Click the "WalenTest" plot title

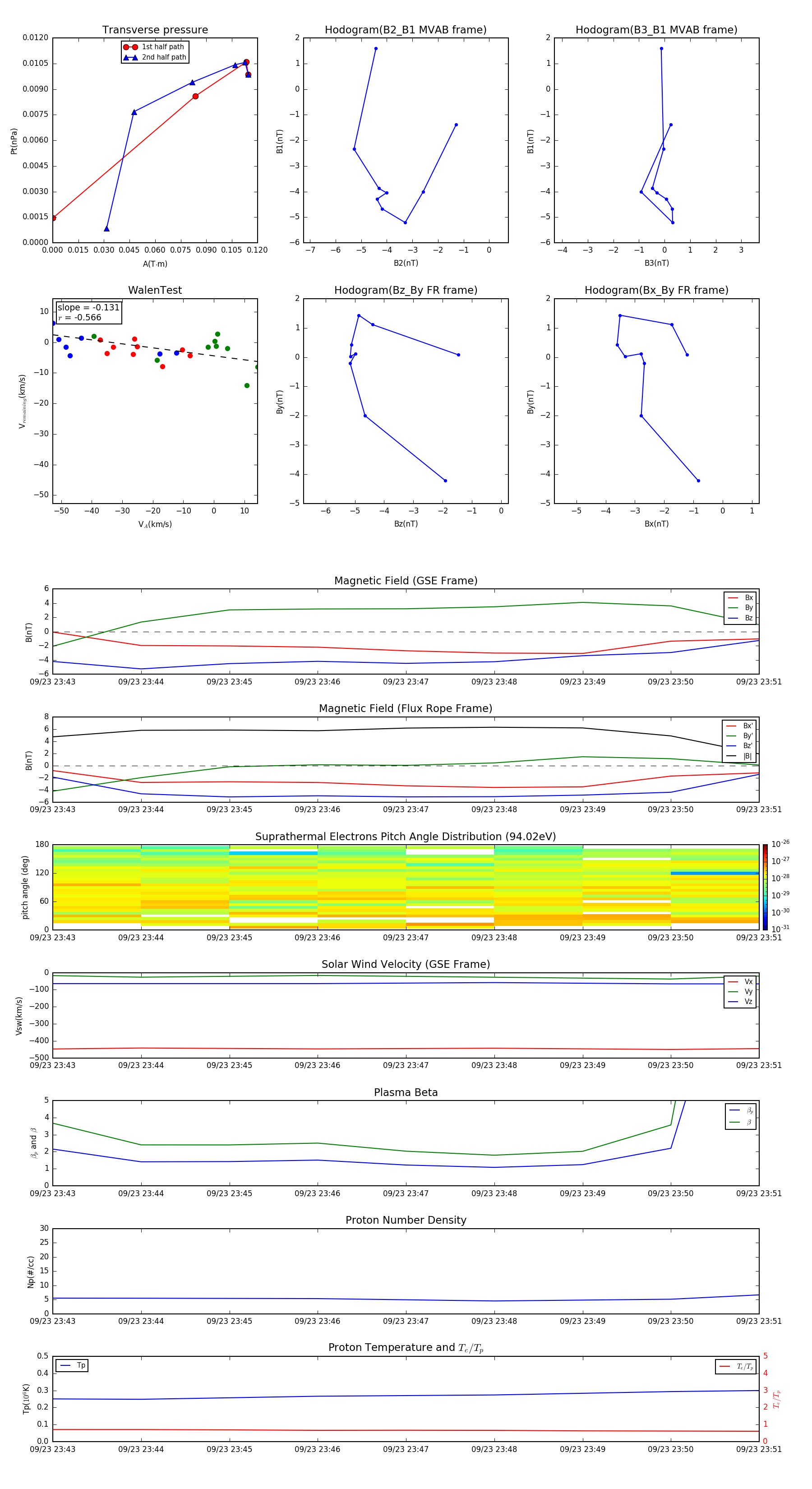point(155,290)
